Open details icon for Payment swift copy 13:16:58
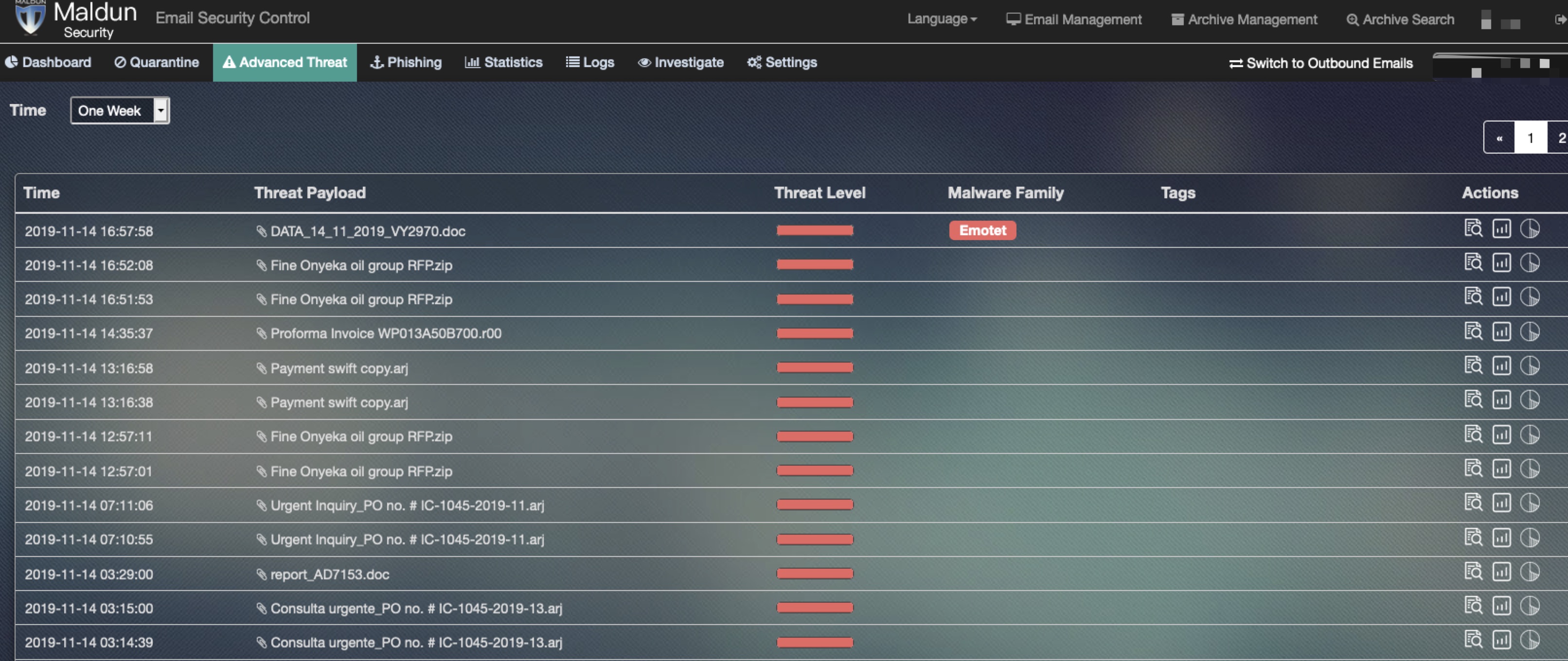 point(1473,366)
